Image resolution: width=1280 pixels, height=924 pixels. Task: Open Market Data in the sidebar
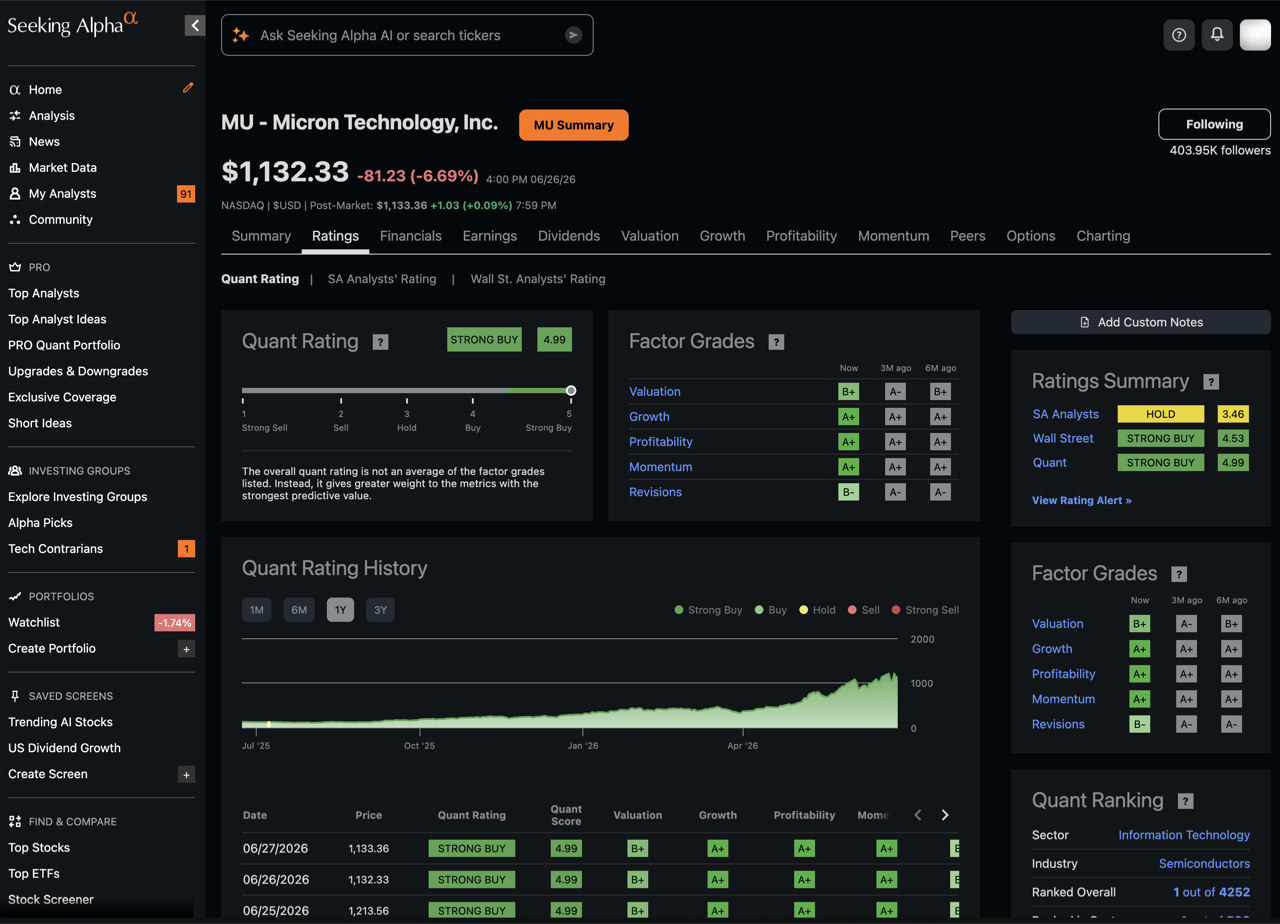click(x=63, y=168)
